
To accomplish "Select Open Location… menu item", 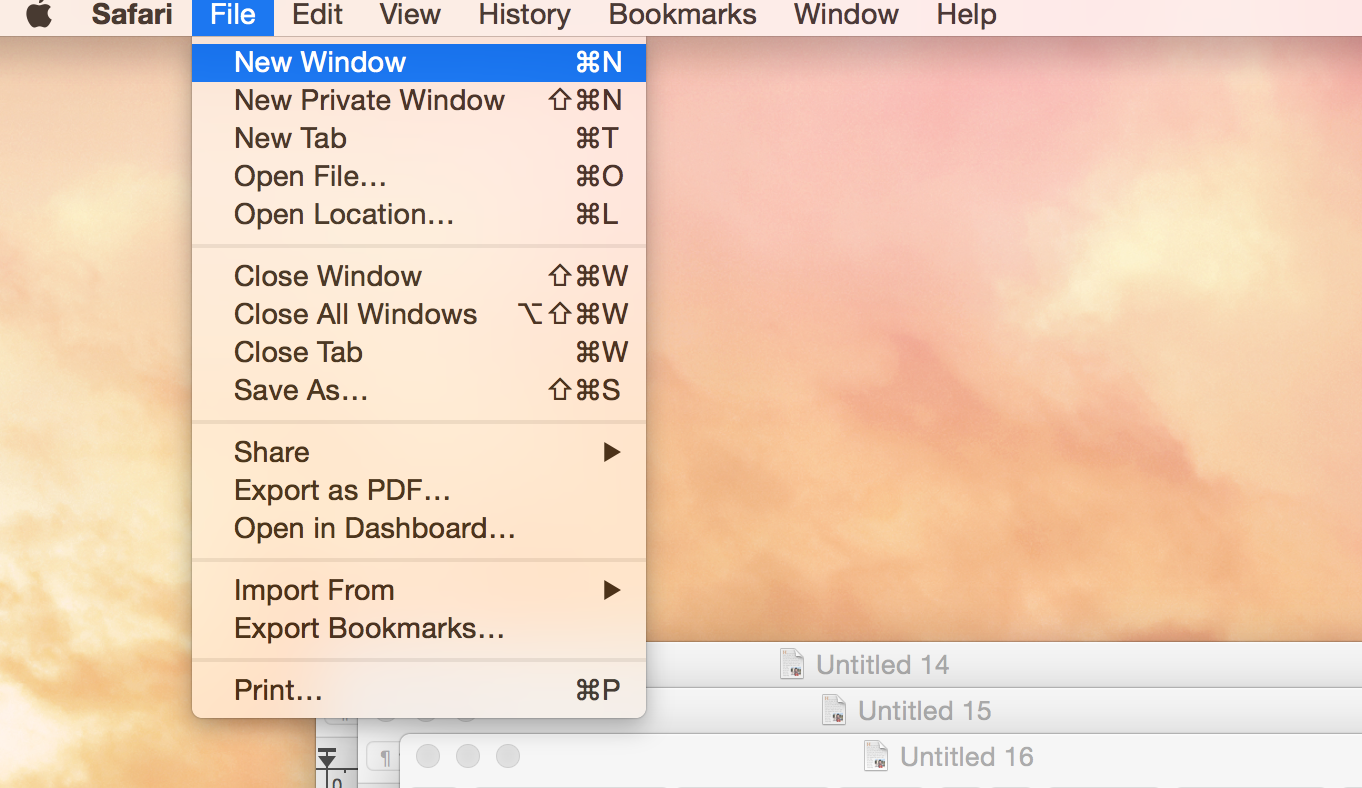I will pos(419,214).
